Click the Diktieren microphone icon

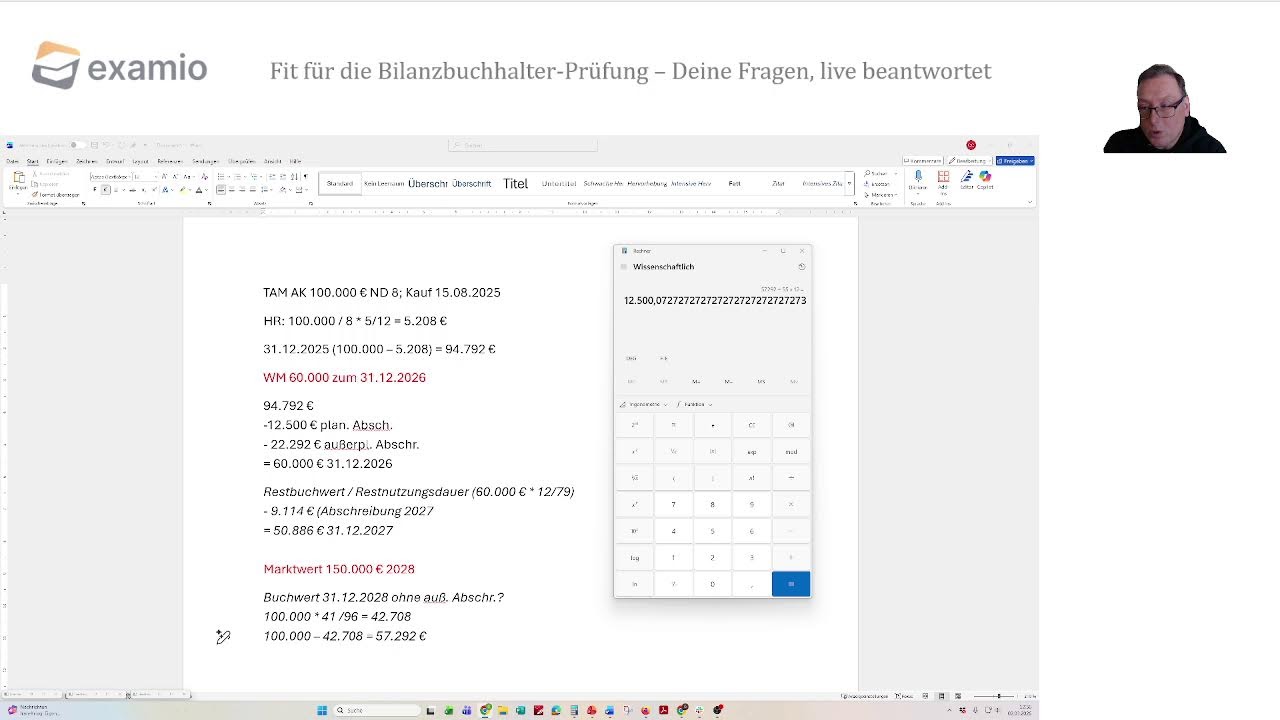(918, 178)
